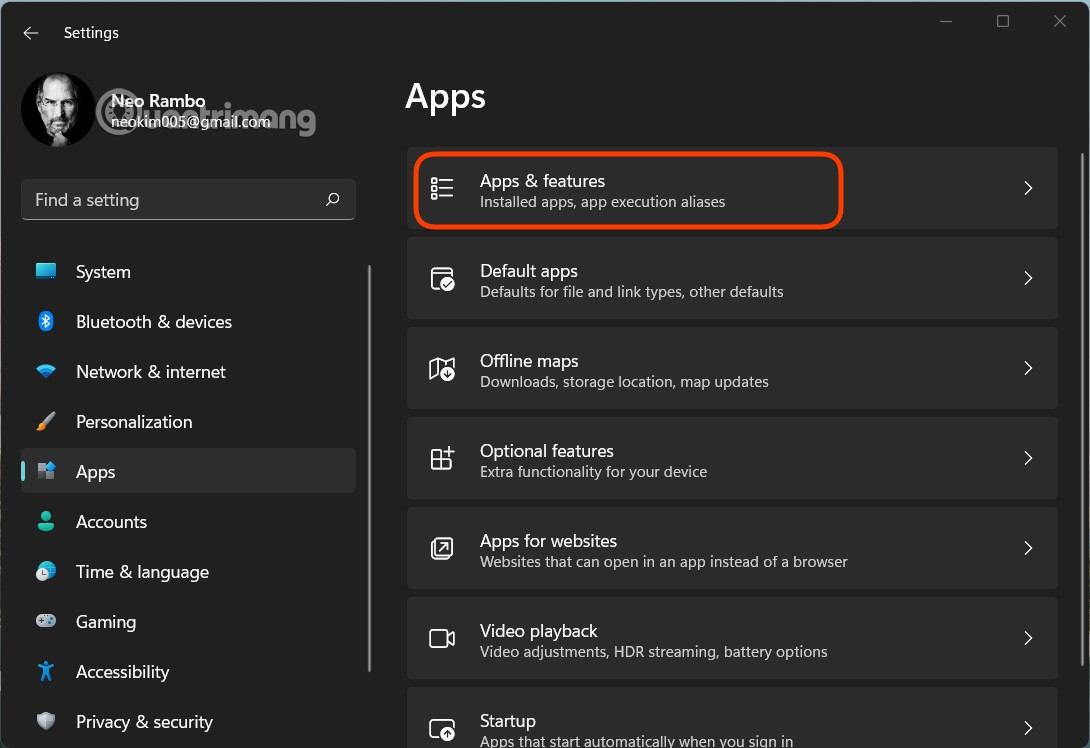Click the Startup icon
1090x748 pixels.
coord(442,727)
